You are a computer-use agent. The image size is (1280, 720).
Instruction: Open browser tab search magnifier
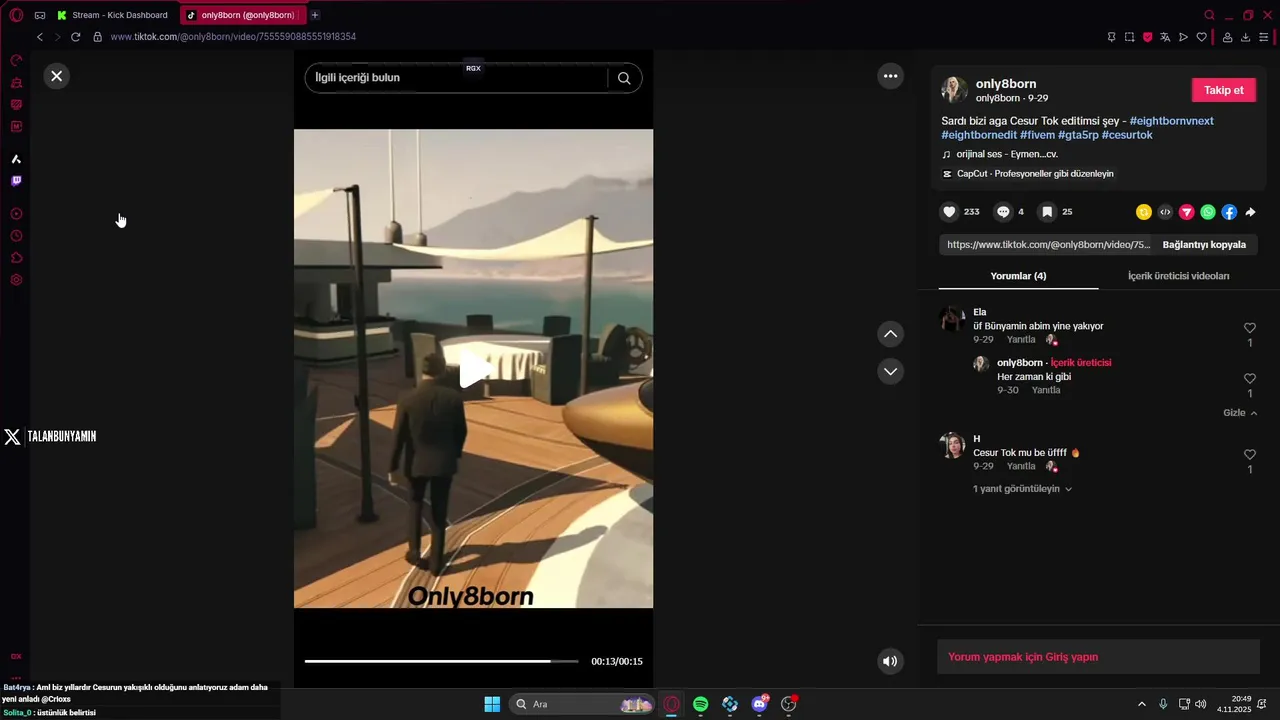[1209, 15]
